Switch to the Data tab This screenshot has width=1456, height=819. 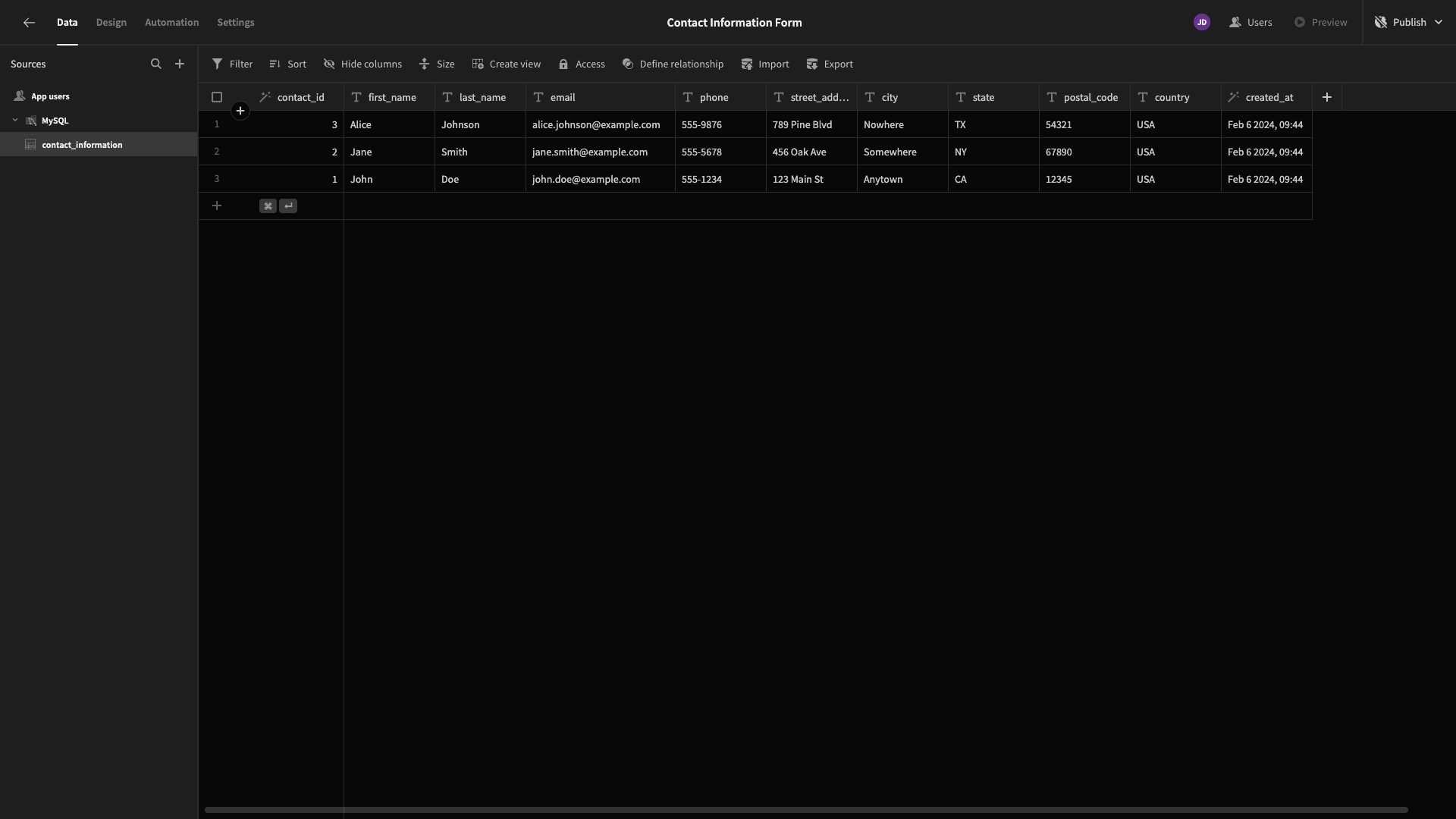(67, 23)
